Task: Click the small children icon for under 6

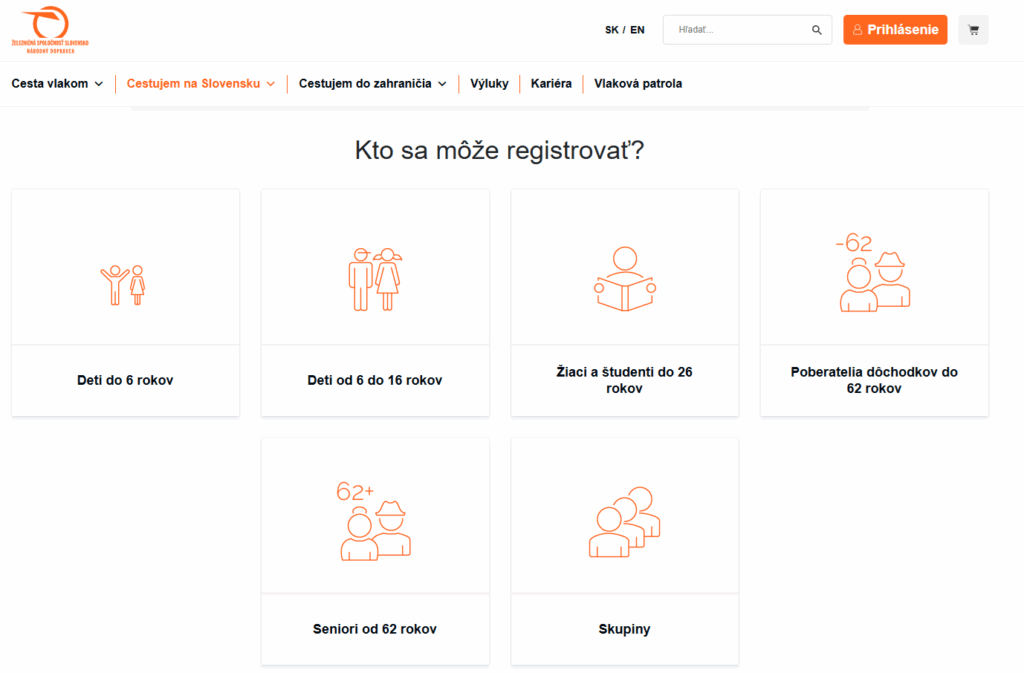Action: (125, 284)
